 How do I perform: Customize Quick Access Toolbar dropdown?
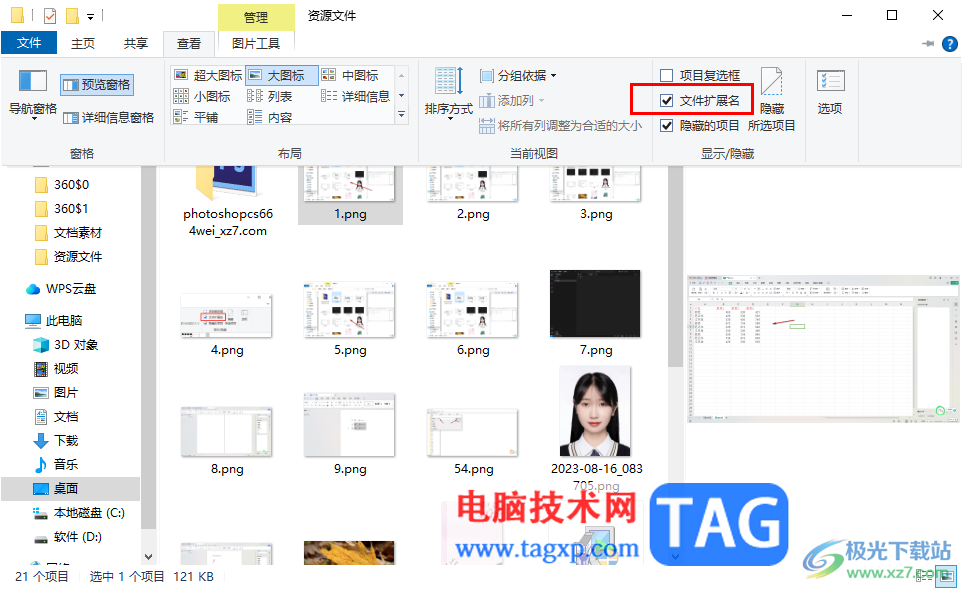[x=90, y=17]
